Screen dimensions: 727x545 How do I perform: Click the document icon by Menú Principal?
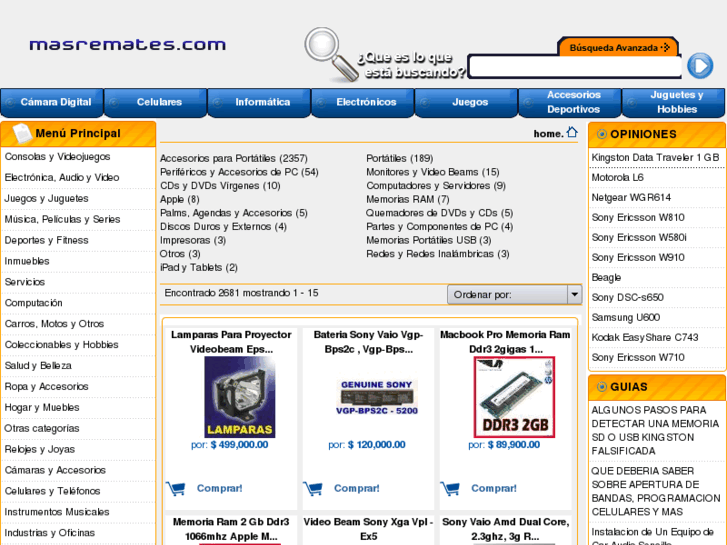pyautogui.click(x=22, y=134)
